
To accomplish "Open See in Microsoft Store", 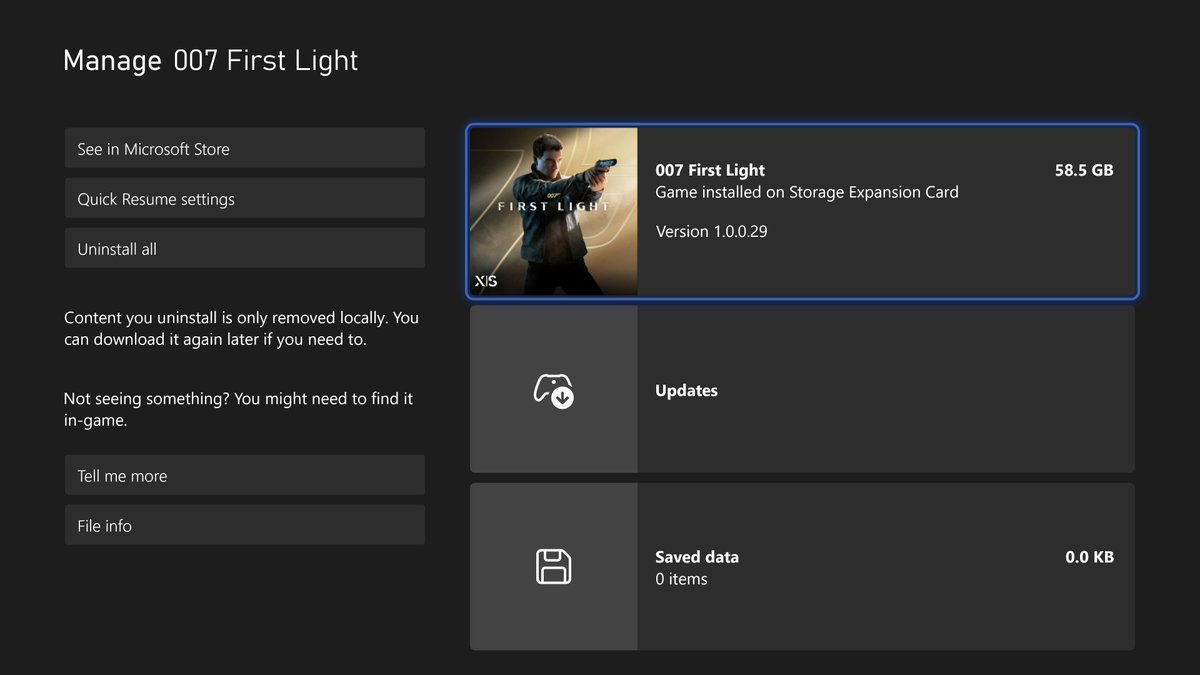I will pyautogui.click(x=244, y=148).
